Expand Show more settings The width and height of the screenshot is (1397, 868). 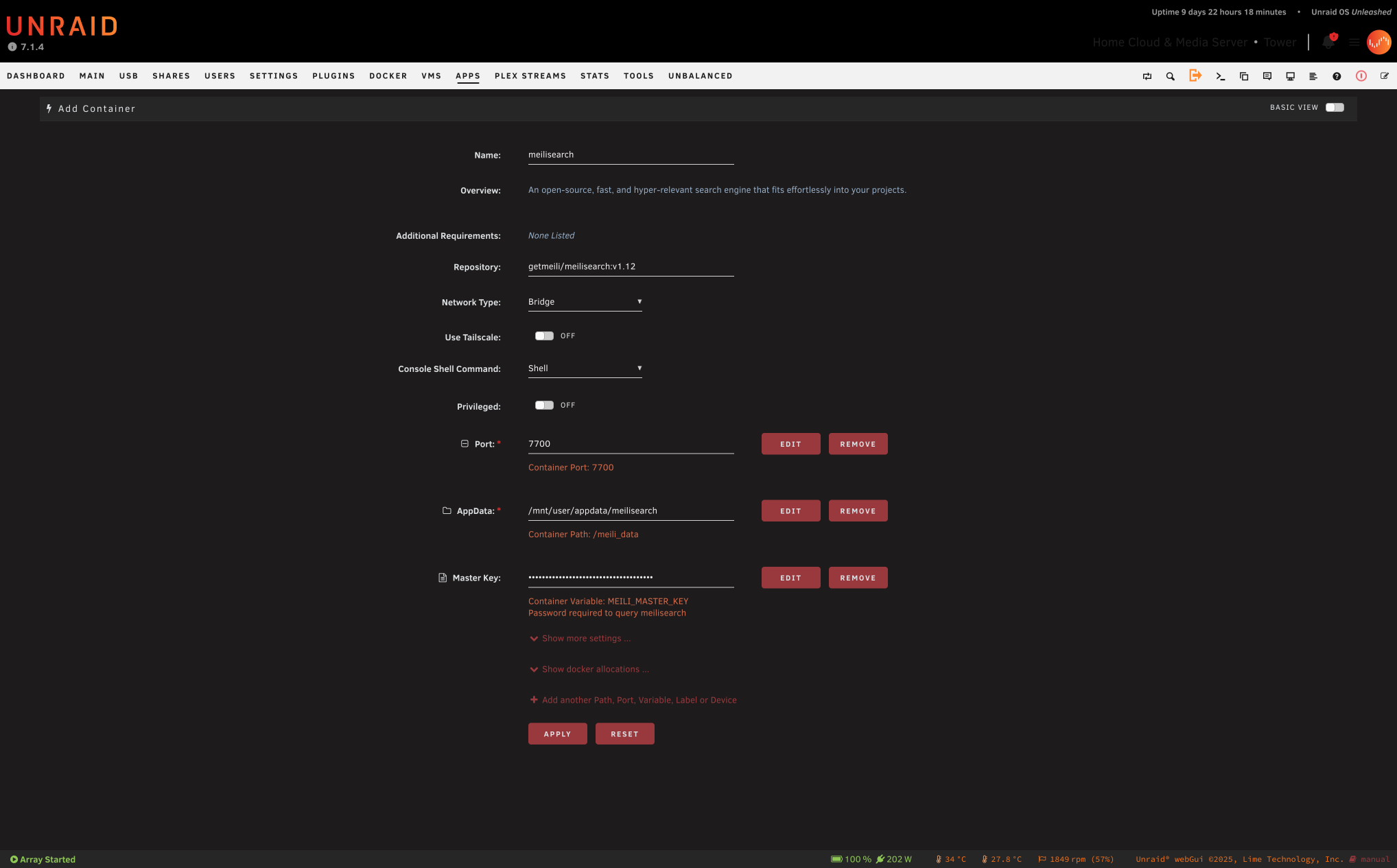(x=580, y=638)
